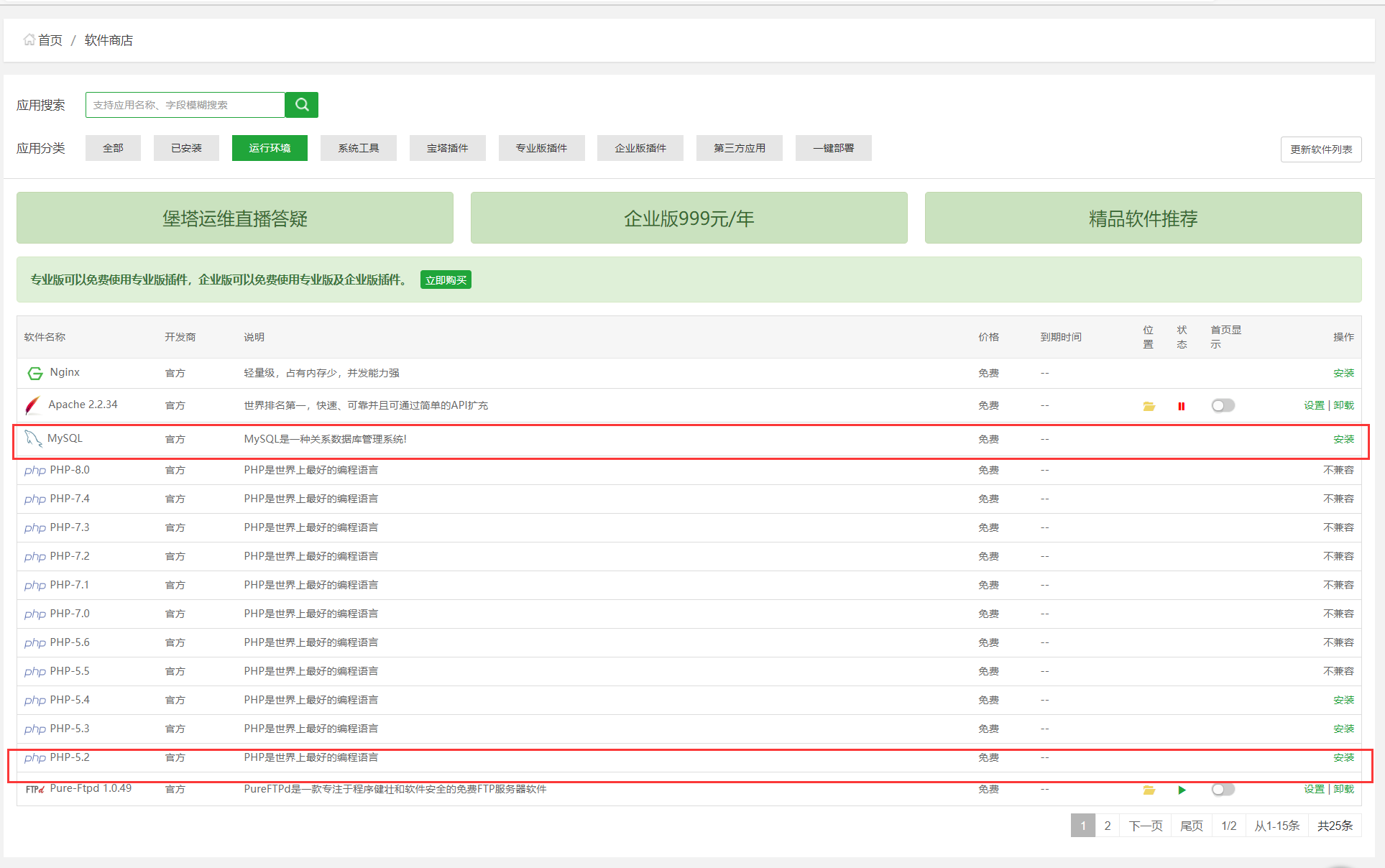Click 下一页 pagination button

click(x=1146, y=826)
